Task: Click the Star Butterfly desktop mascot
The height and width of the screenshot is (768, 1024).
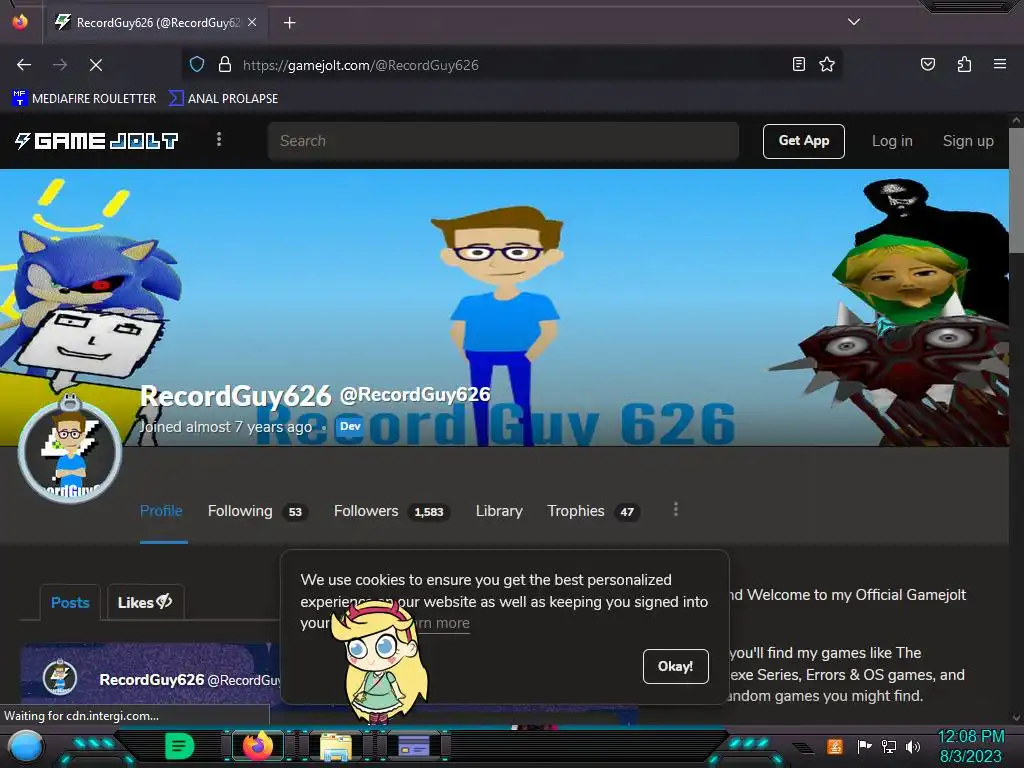Action: click(x=380, y=660)
